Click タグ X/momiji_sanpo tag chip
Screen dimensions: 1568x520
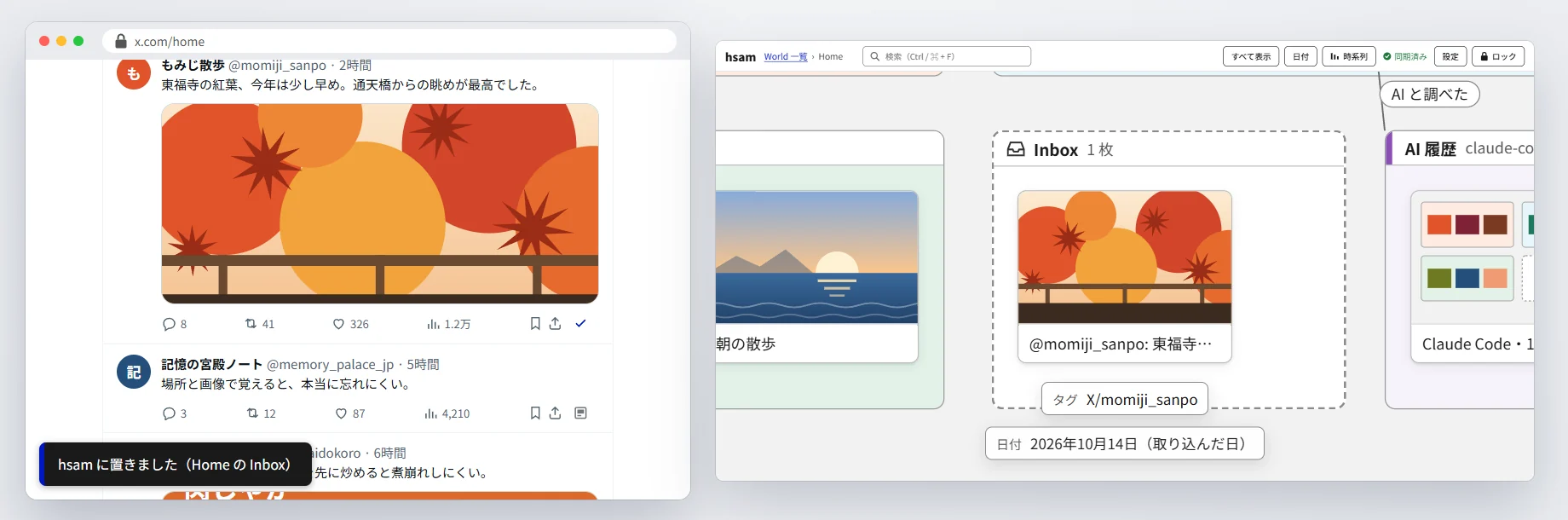(x=1125, y=399)
